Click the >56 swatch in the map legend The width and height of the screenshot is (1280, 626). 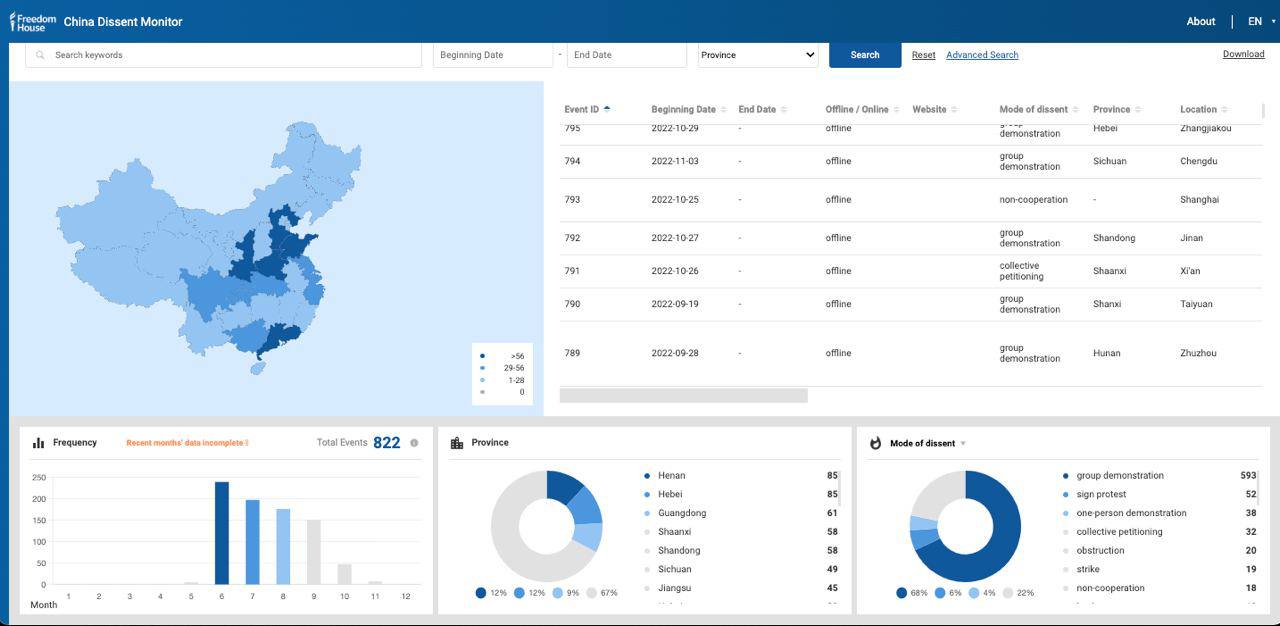click(x=482, y=356)
